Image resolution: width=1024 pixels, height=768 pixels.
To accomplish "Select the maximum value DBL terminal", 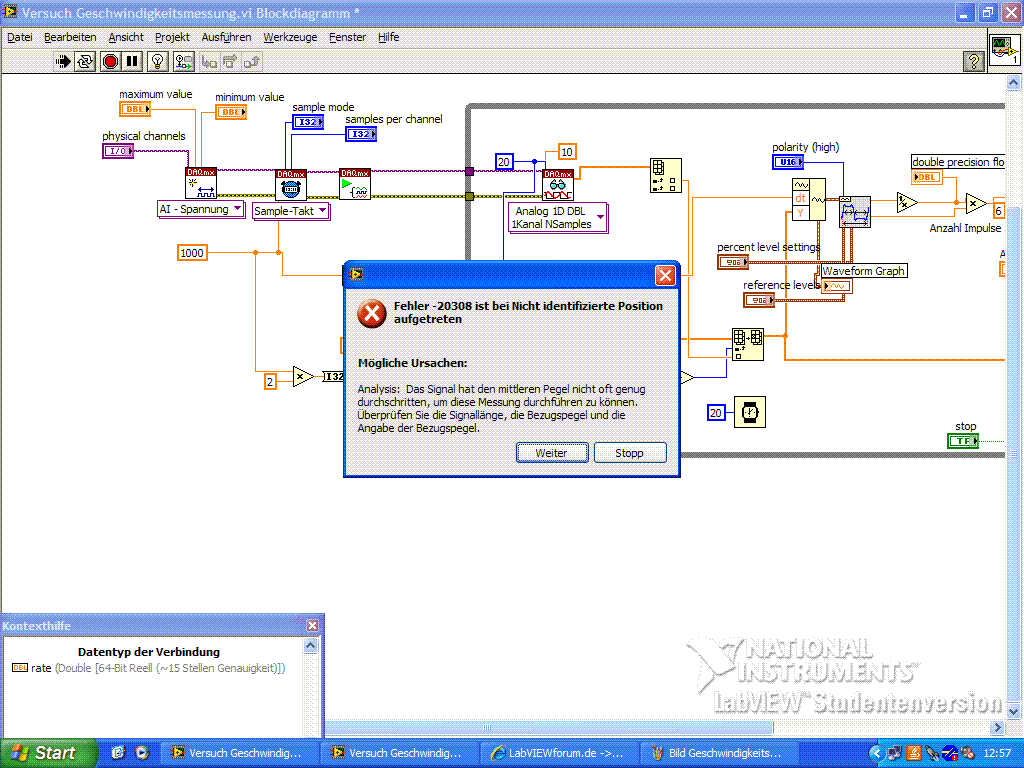I will coord(135,109).
